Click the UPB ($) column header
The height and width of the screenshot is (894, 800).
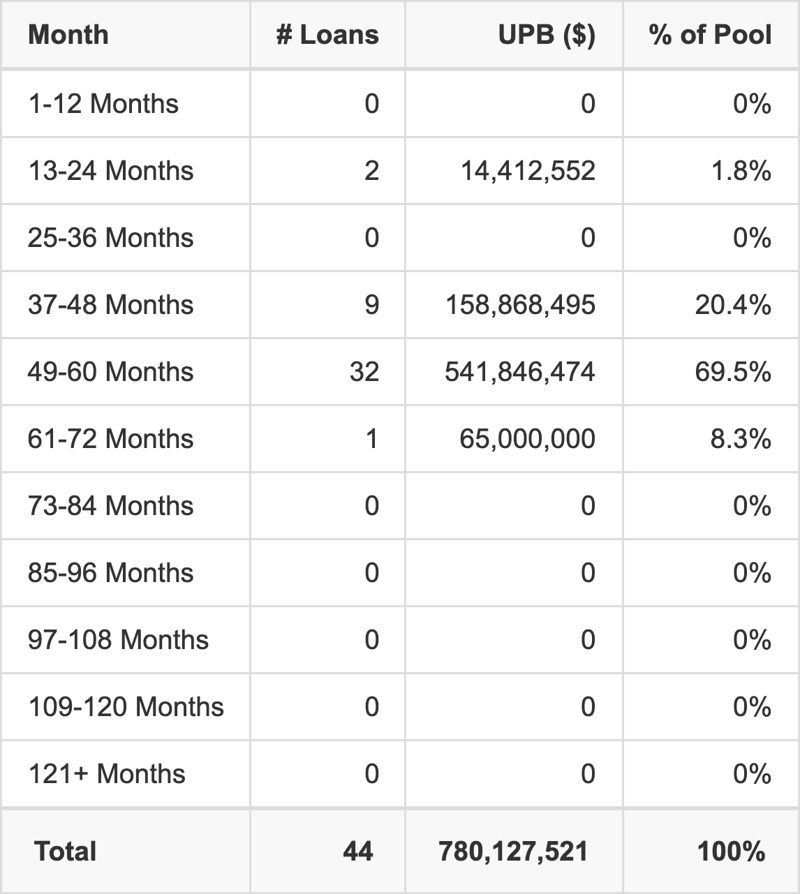pyautogui.click(x=546, y=35)
